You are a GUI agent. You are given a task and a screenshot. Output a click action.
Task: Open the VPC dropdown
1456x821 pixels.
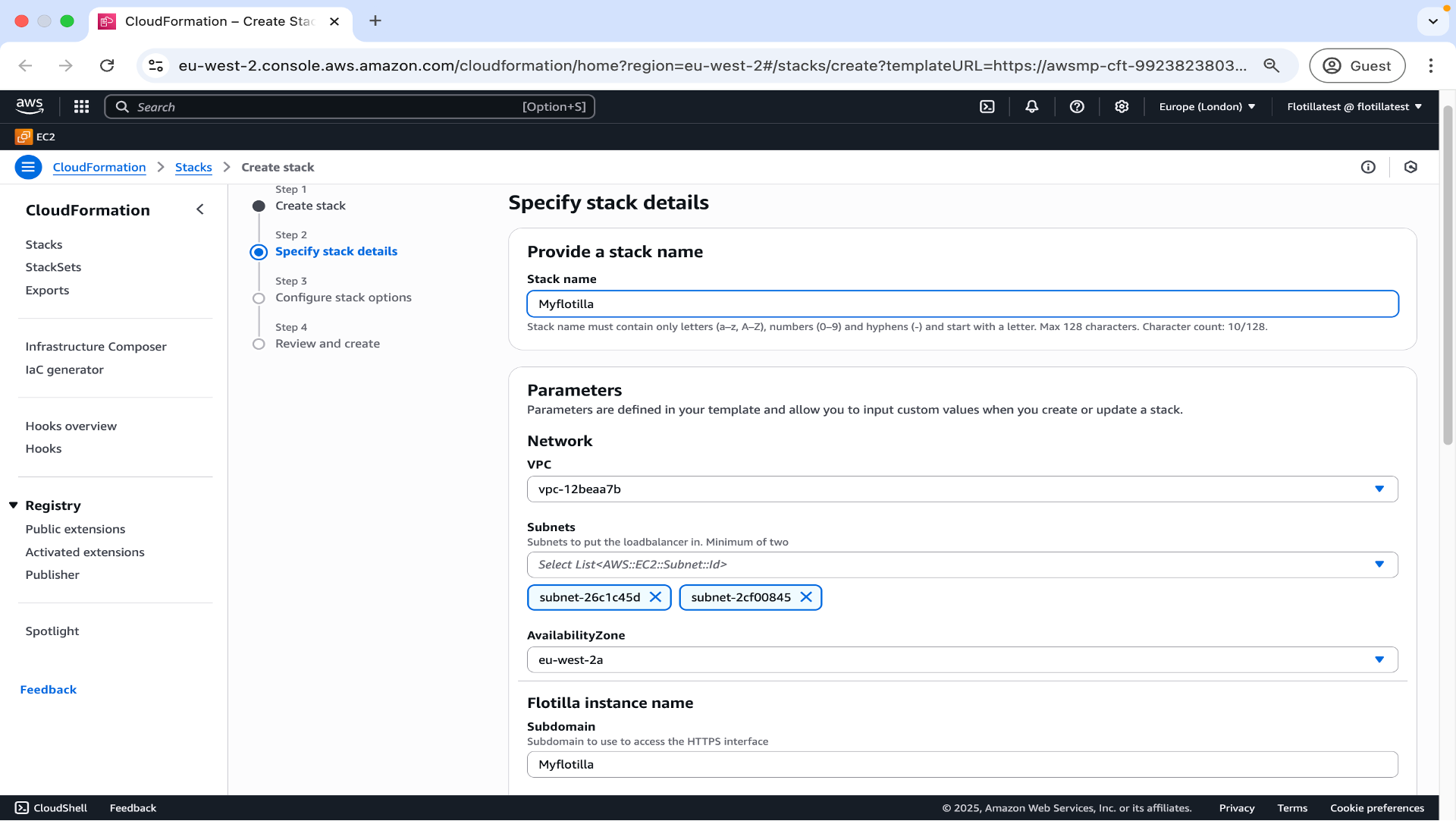(x=962, y=489)
